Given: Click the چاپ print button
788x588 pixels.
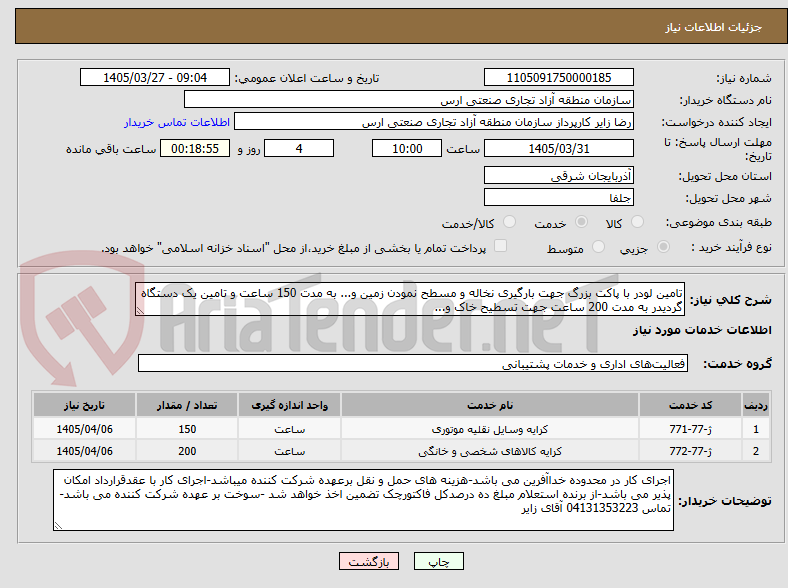Looking at the screenshot, I should pos(439,561).
